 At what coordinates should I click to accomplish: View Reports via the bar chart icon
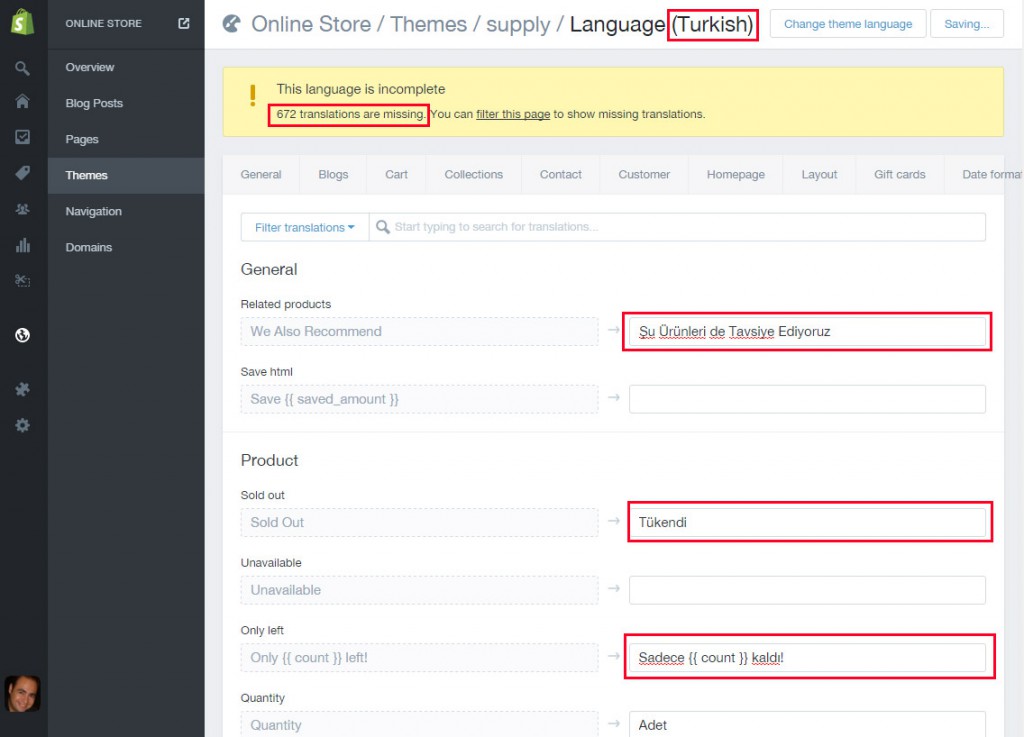(22, 246)
